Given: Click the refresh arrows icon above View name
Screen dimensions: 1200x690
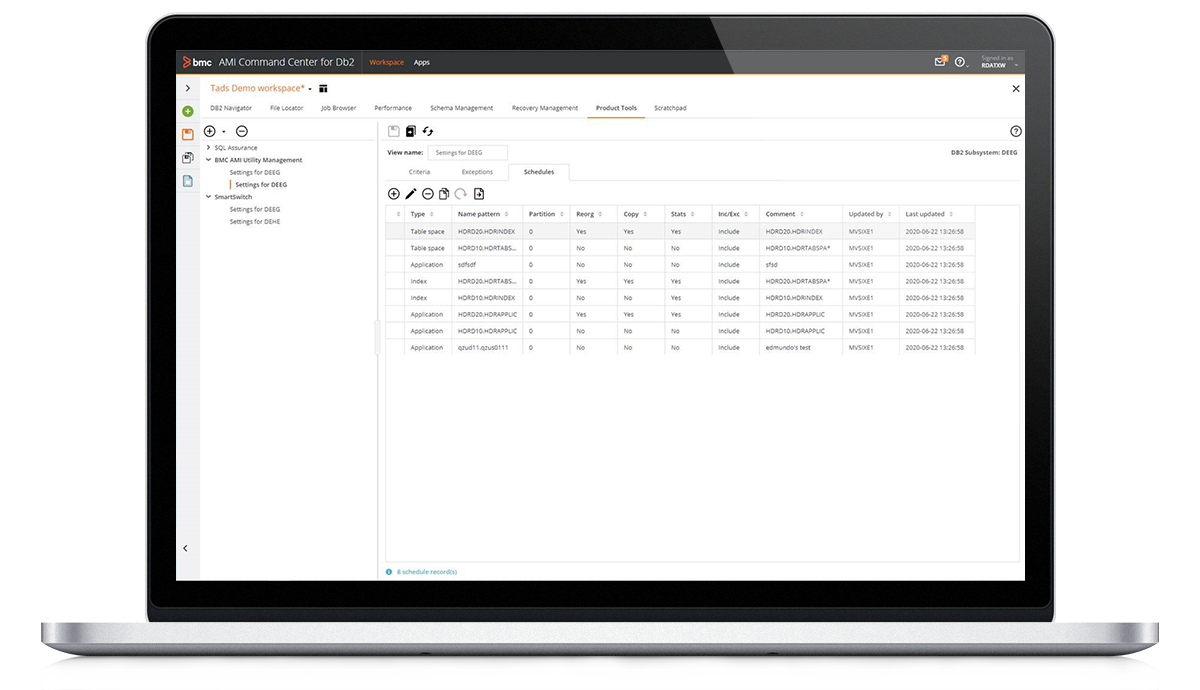Looking at the screenshot, I should pyautogui.click(x=428, y=131).
